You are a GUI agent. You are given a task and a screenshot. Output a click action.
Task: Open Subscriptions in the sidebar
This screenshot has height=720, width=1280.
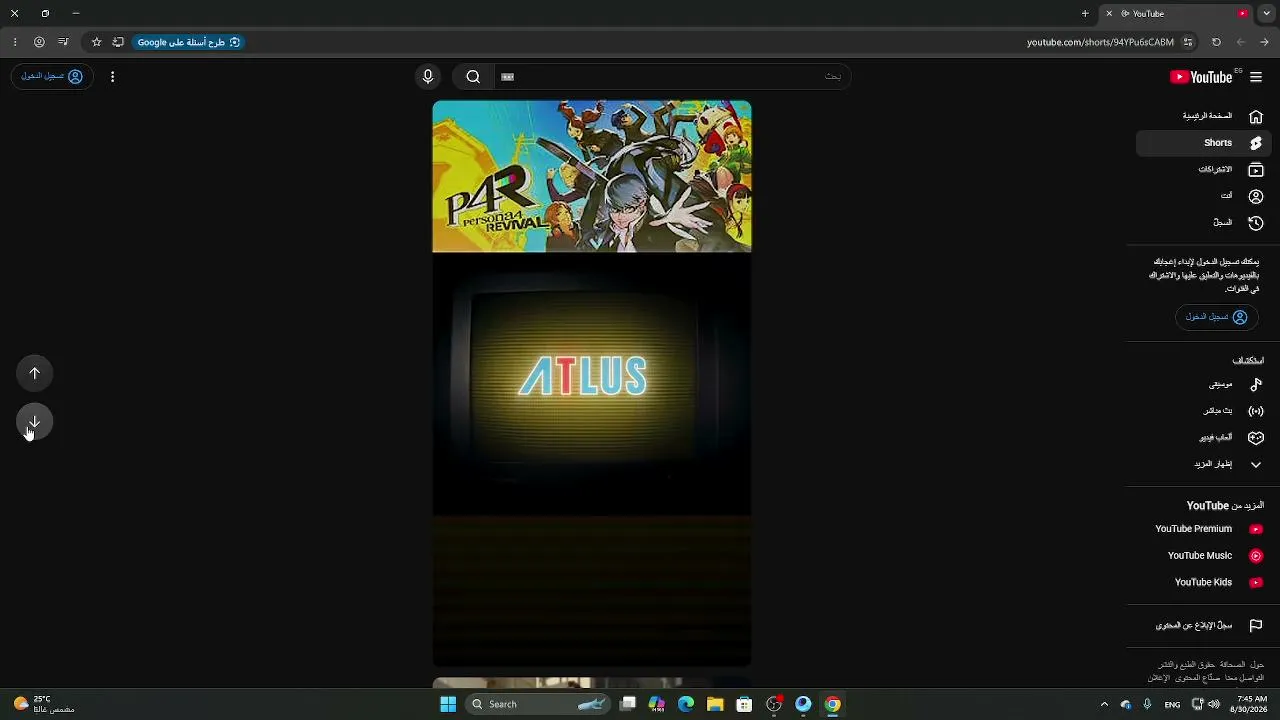tap(1204, 170)
